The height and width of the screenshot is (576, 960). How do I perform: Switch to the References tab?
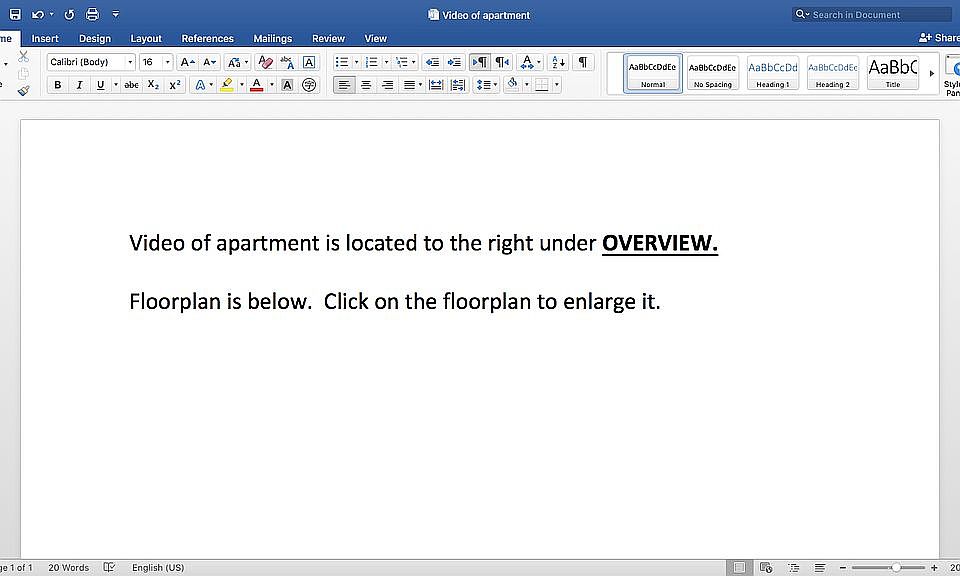point(208,38)
